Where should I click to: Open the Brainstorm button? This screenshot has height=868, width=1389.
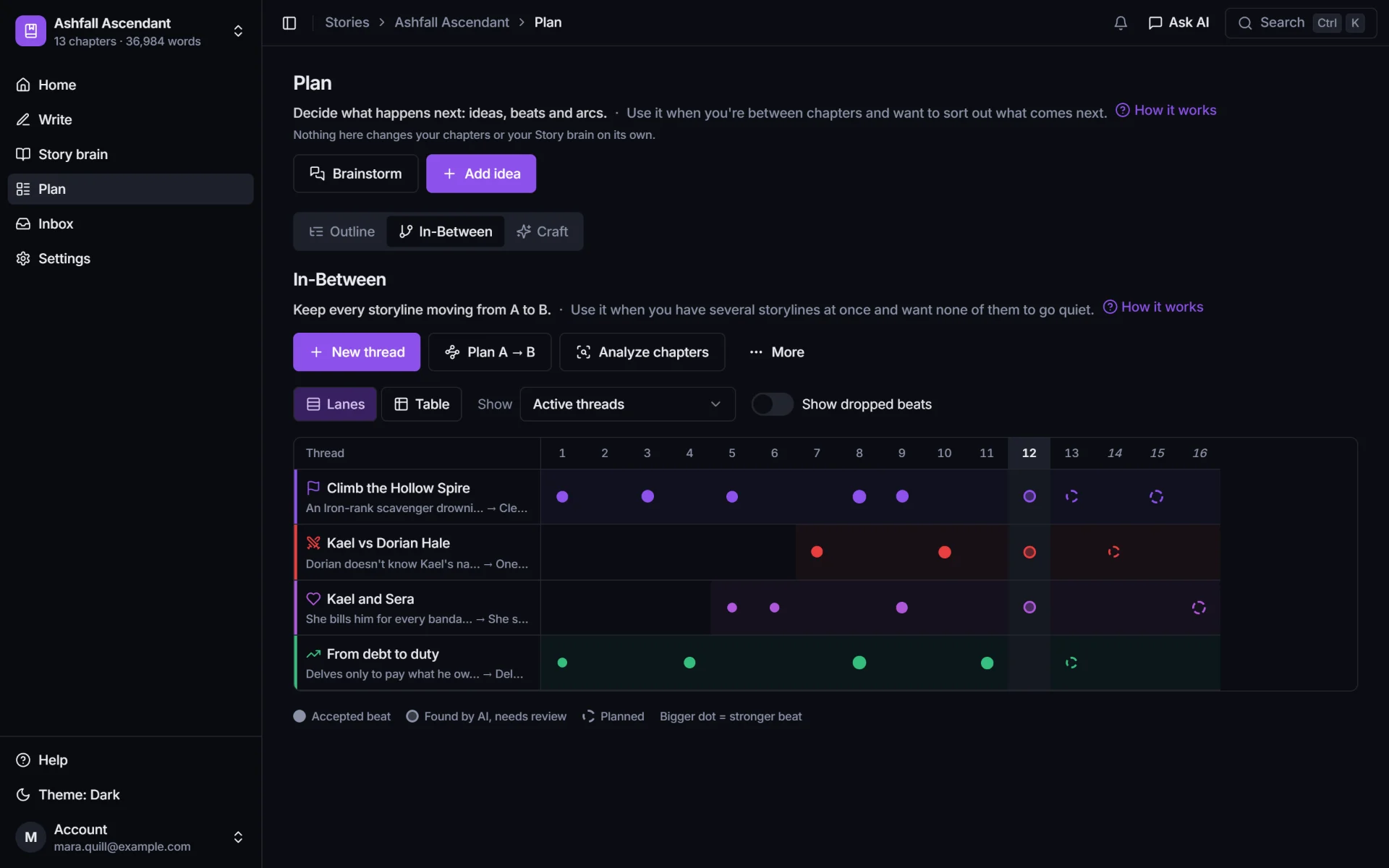(356, 174)
